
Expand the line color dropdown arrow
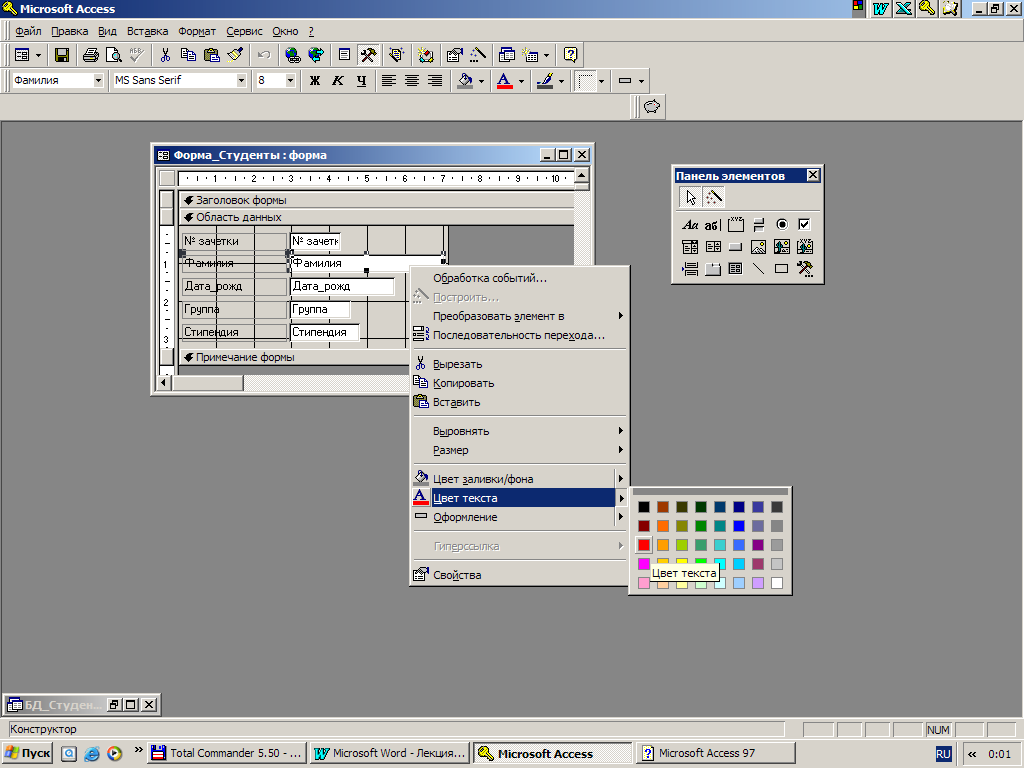pos(561,81)
